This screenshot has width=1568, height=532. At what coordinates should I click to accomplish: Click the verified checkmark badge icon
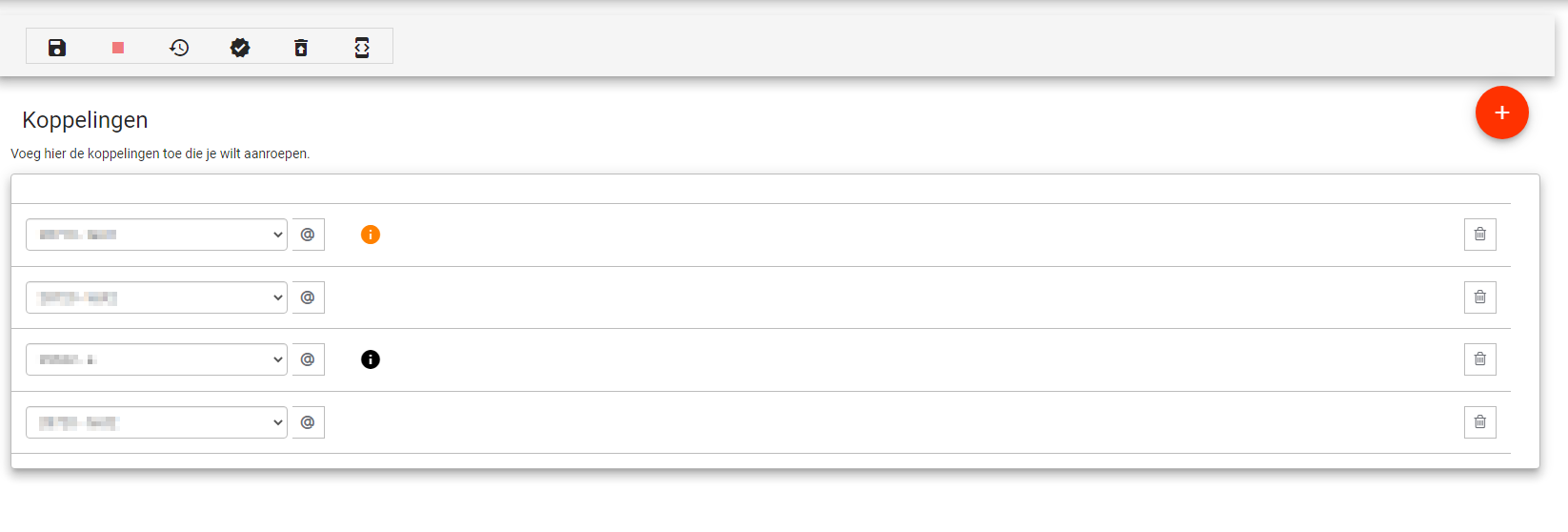tap(240, 48)
